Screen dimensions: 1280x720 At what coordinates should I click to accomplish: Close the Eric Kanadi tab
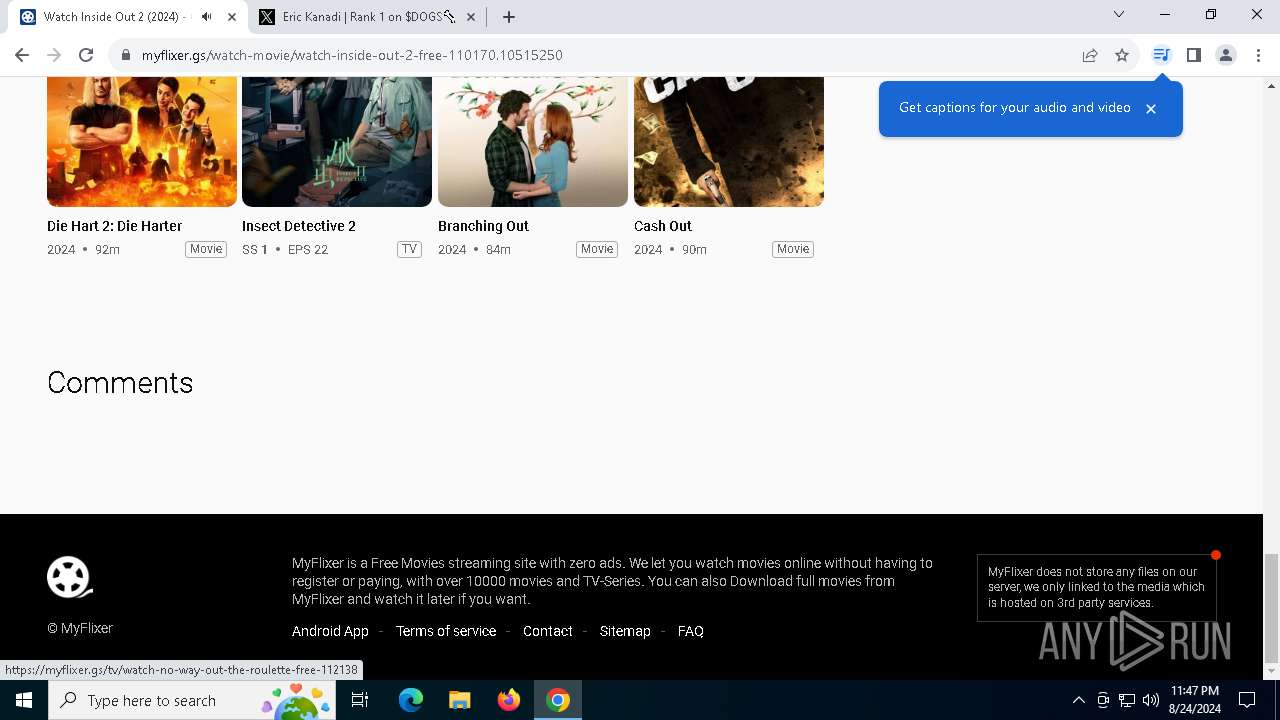471,17
